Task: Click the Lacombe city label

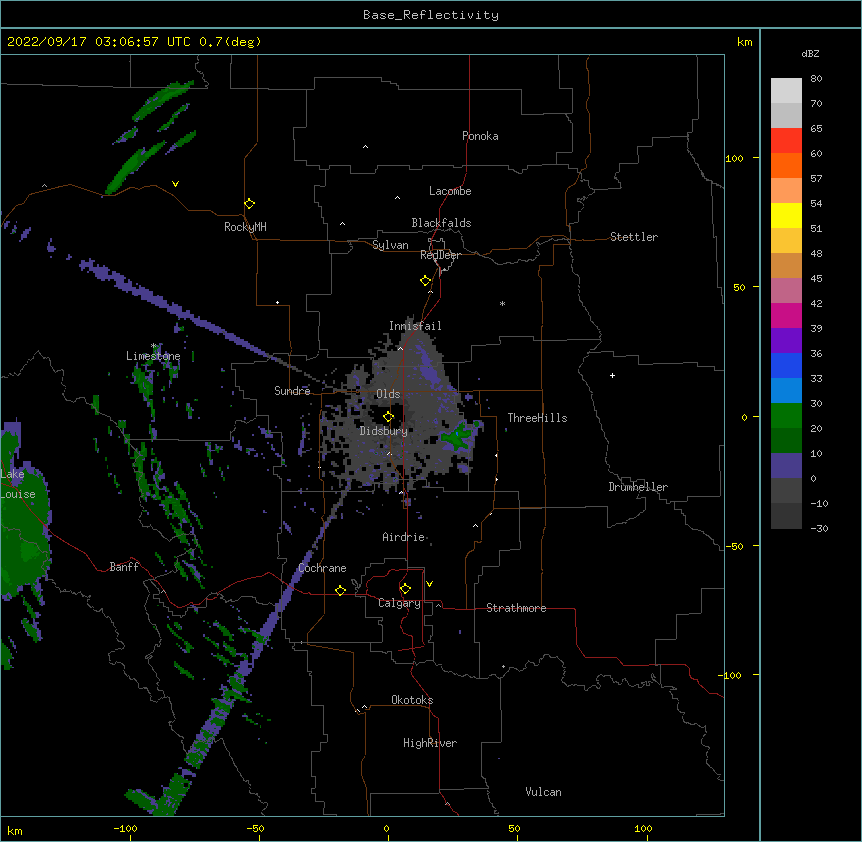Action: click(x=450, y=191)
